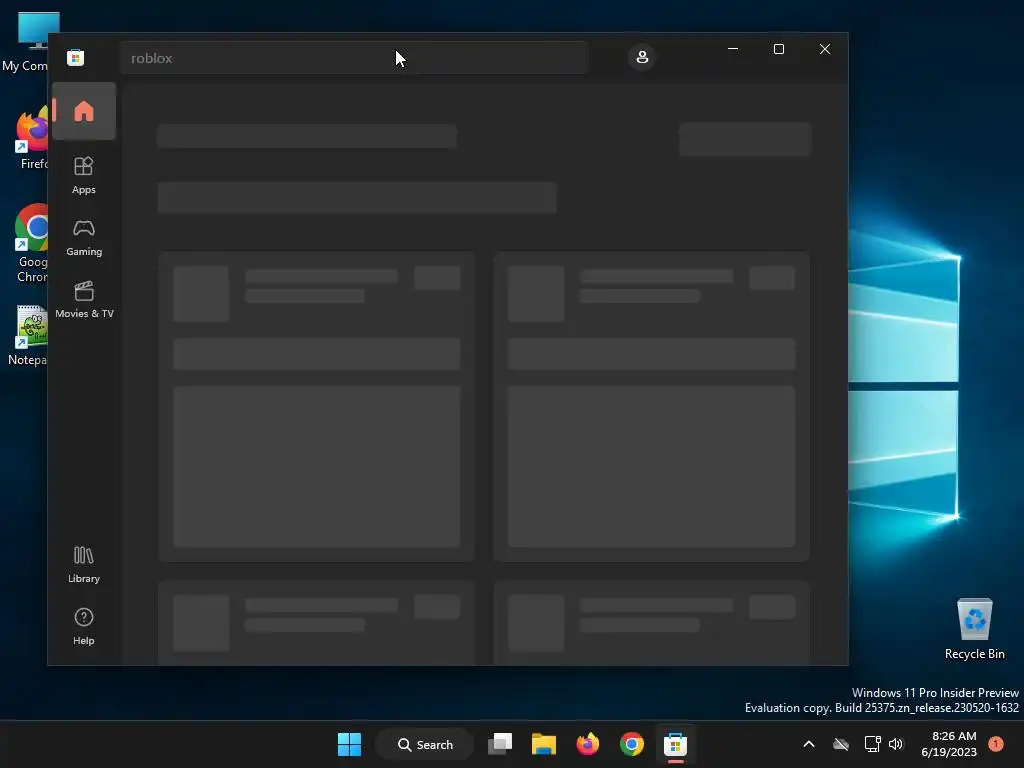Launch Firefox from the taskbar
Screen dimensions: 1024x768
pyautogui.click(x=588, y=744)
